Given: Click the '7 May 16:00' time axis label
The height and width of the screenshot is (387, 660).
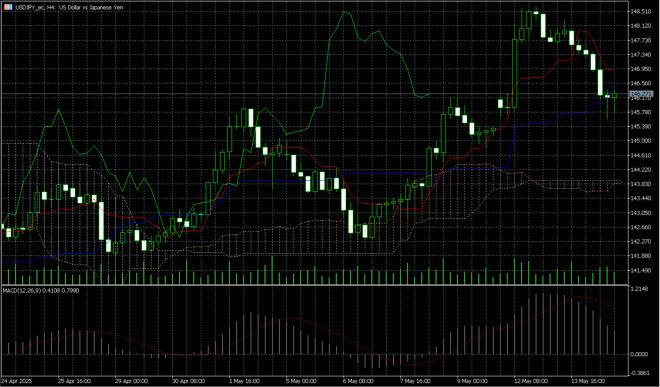Looking at the screenshot, I should point(415,381).
